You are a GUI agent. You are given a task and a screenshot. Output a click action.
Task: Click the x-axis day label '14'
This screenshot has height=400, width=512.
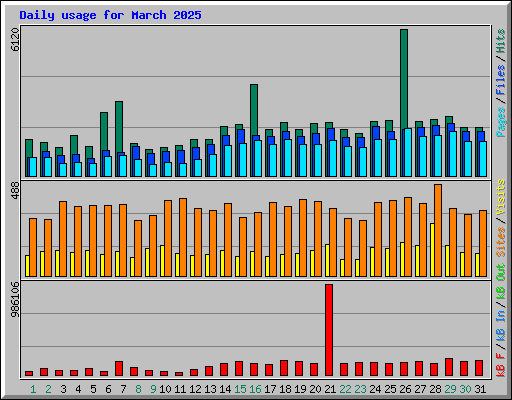(x=225, y=389)
